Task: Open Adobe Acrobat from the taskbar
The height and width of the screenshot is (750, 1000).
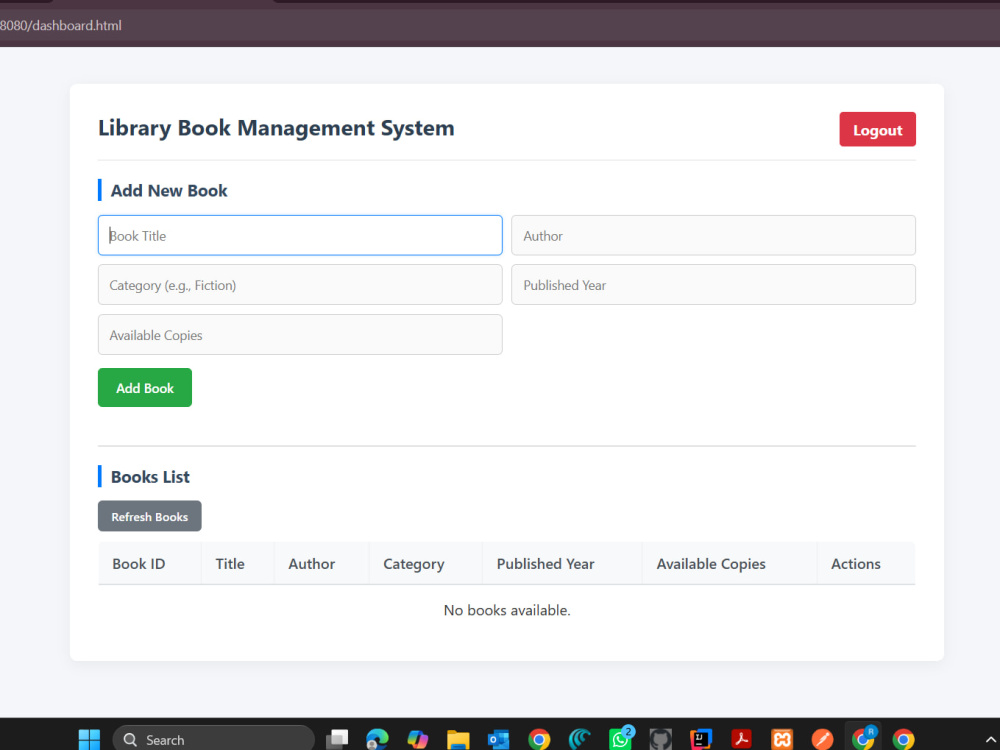Action: 741,740
